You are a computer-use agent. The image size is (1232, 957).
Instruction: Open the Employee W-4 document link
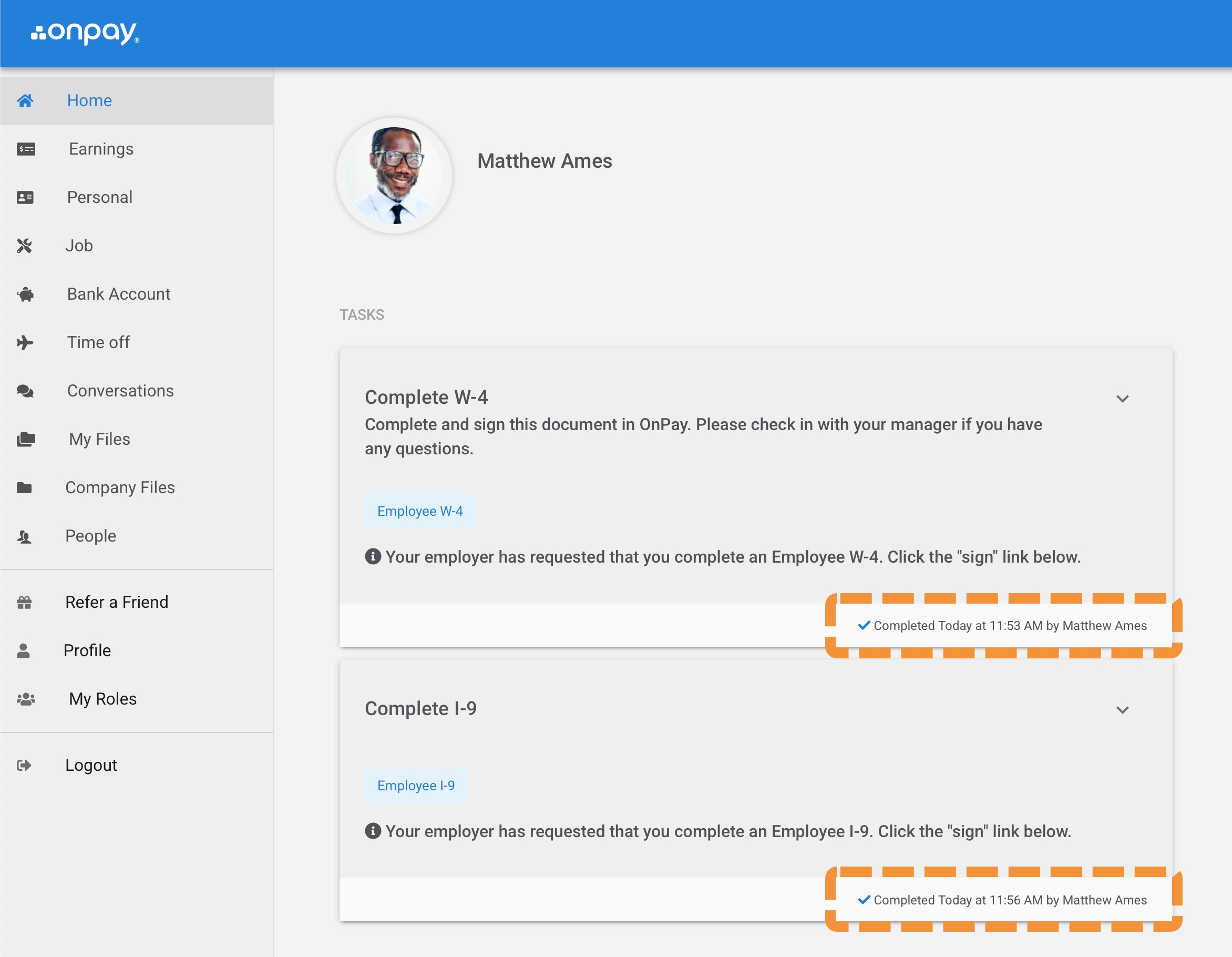point(420,511)
